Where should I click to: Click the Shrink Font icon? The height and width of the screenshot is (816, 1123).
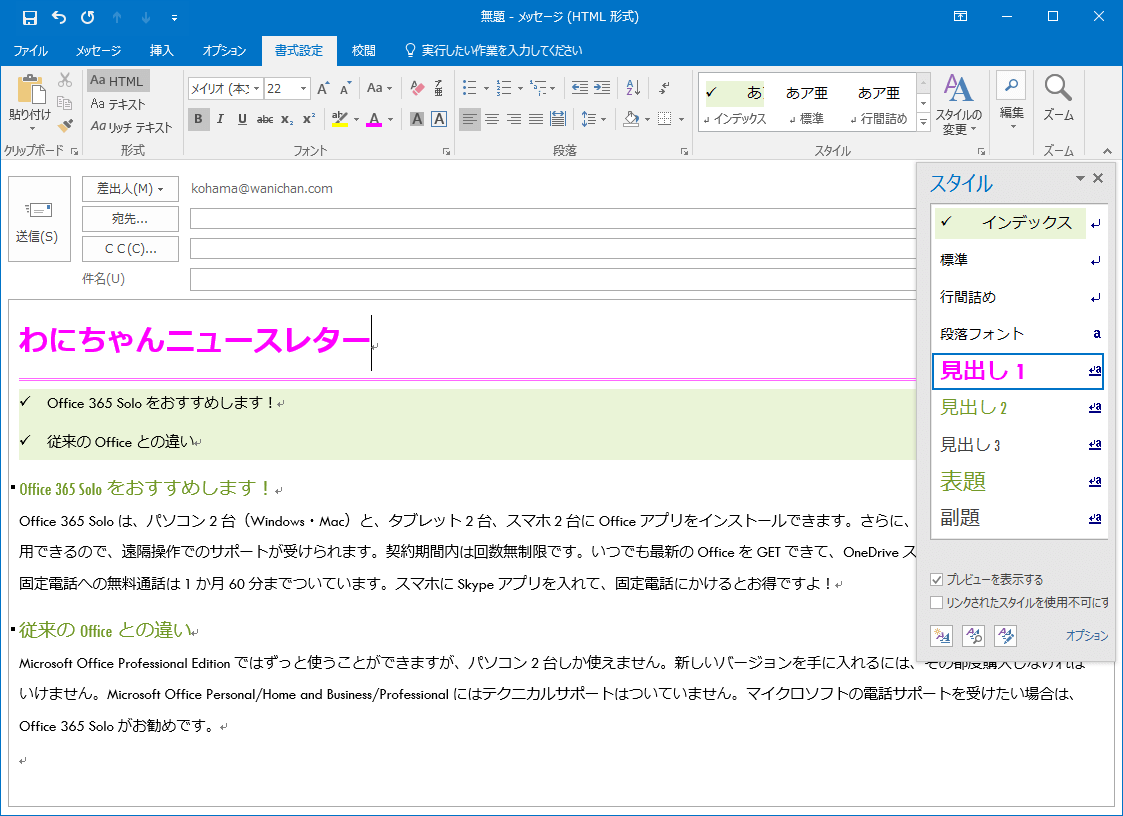tap(346, 88)
